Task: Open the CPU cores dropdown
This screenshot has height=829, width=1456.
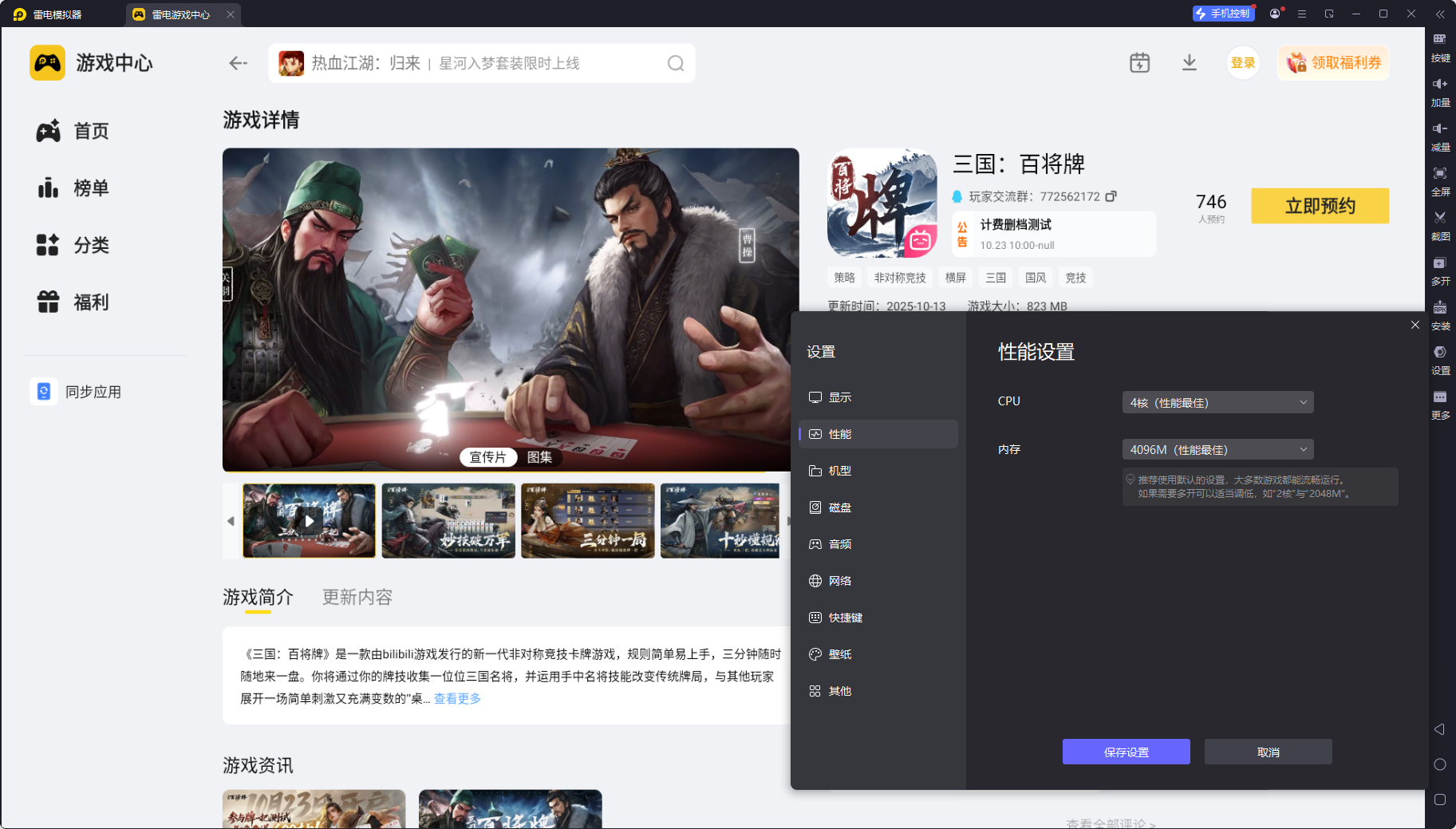Action: pyautogui.click(x=1217, y=401)
